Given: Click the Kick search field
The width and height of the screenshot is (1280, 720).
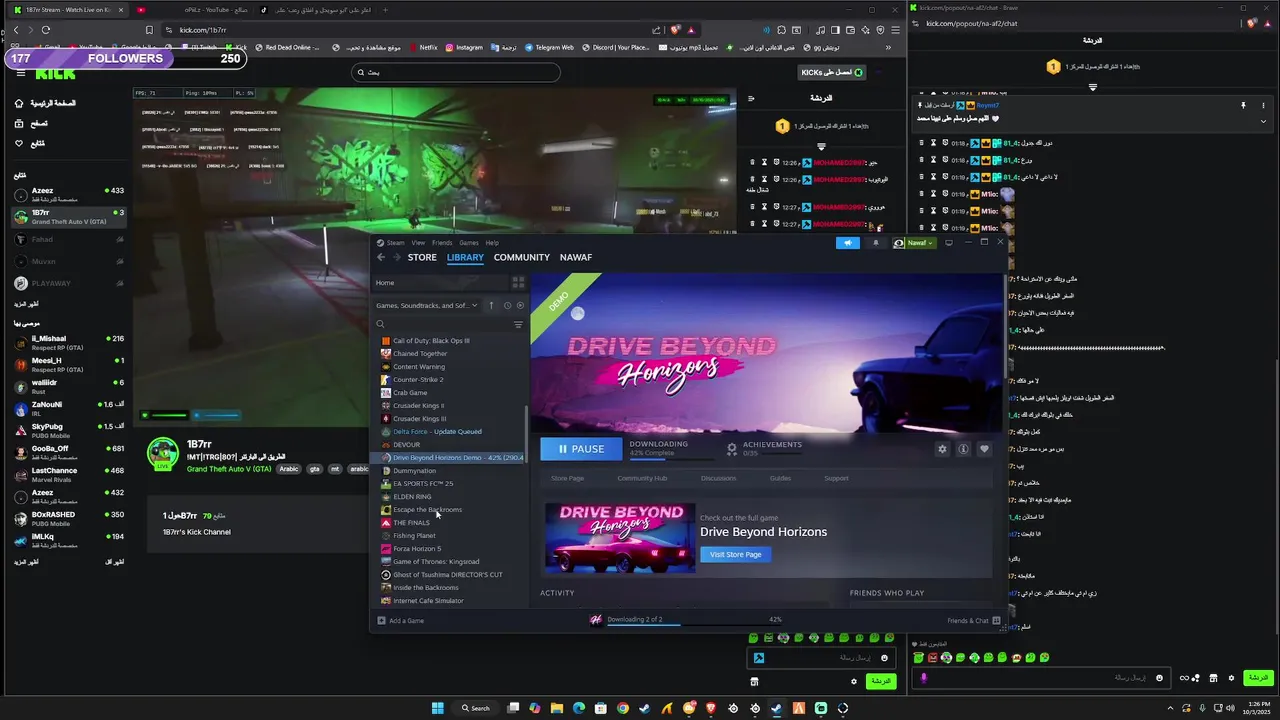Looking at the screenshot, I should click(456, 72).
